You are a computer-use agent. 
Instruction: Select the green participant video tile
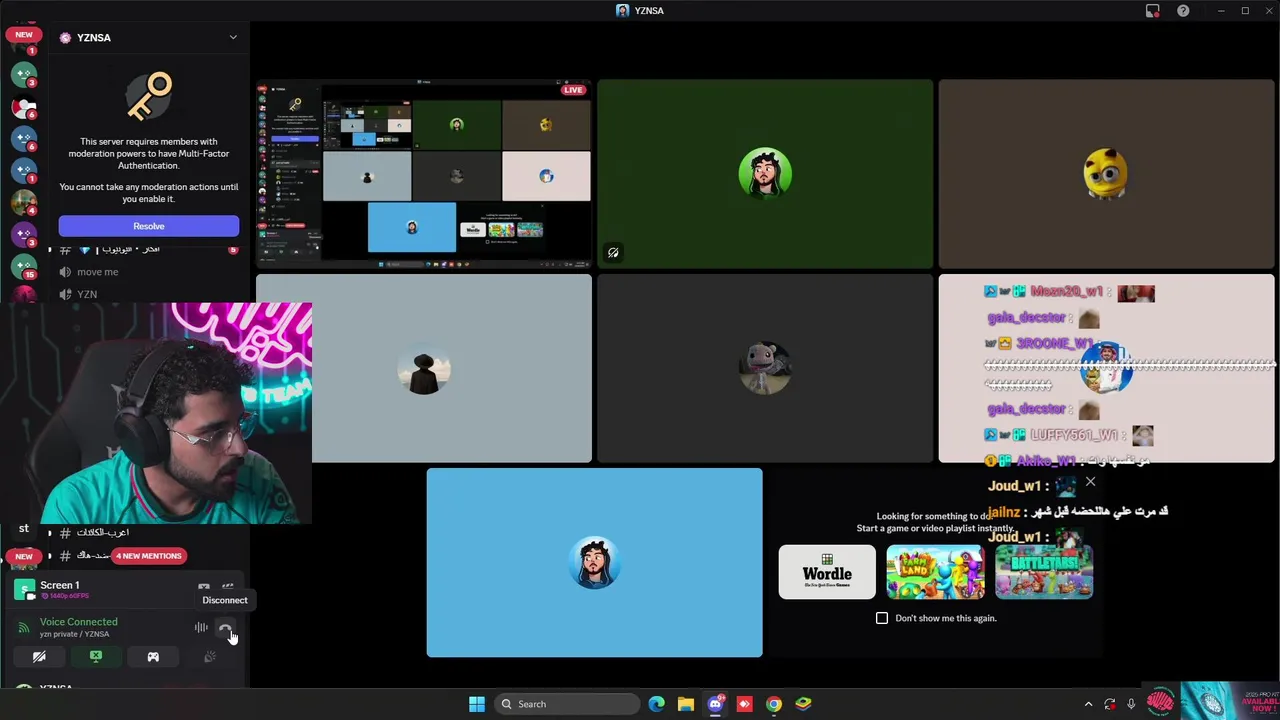[765, 174]
